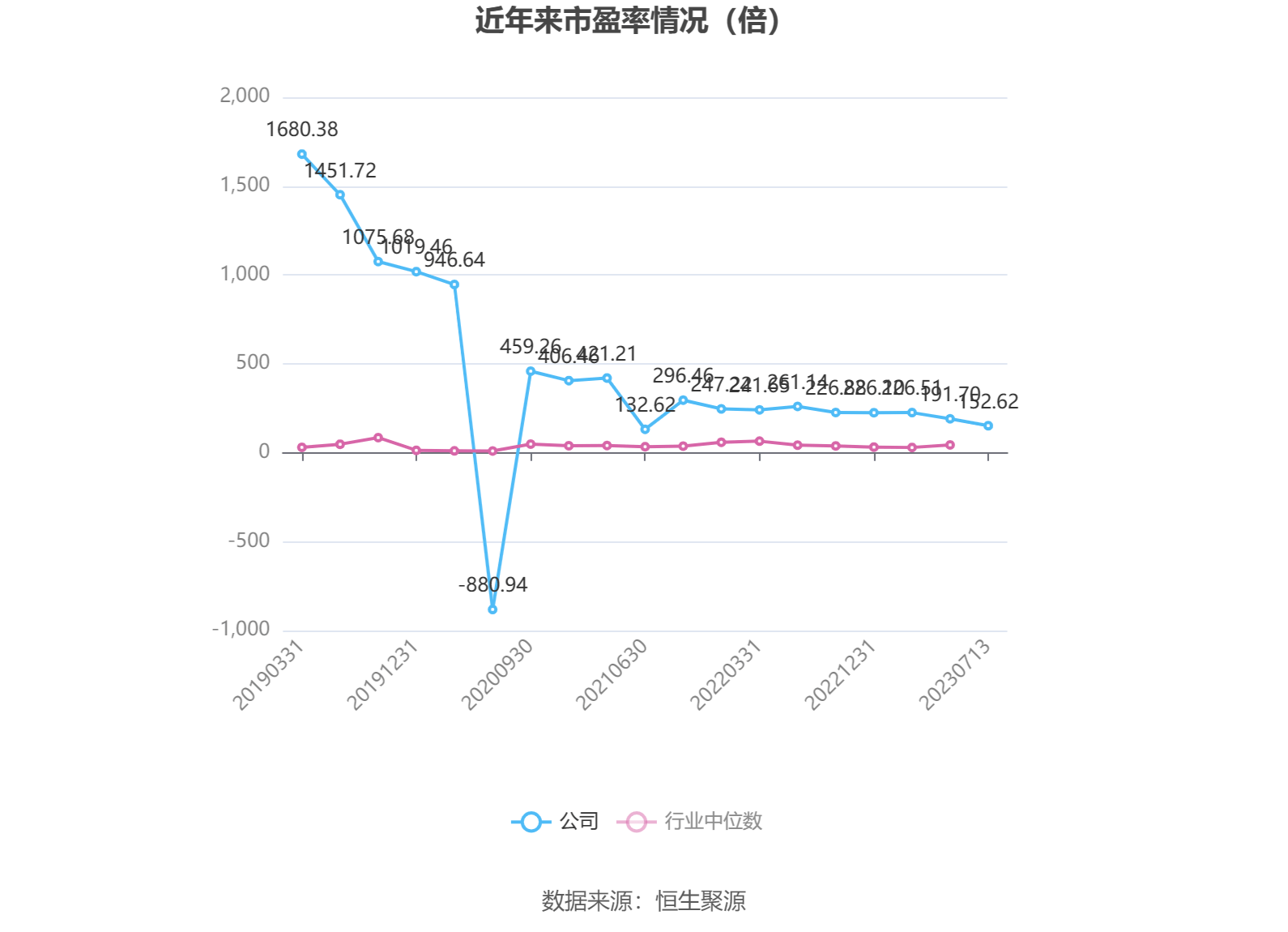Click the y-axis label -1,000
This screenshot has height=932, width=1288.
point(241,629)
